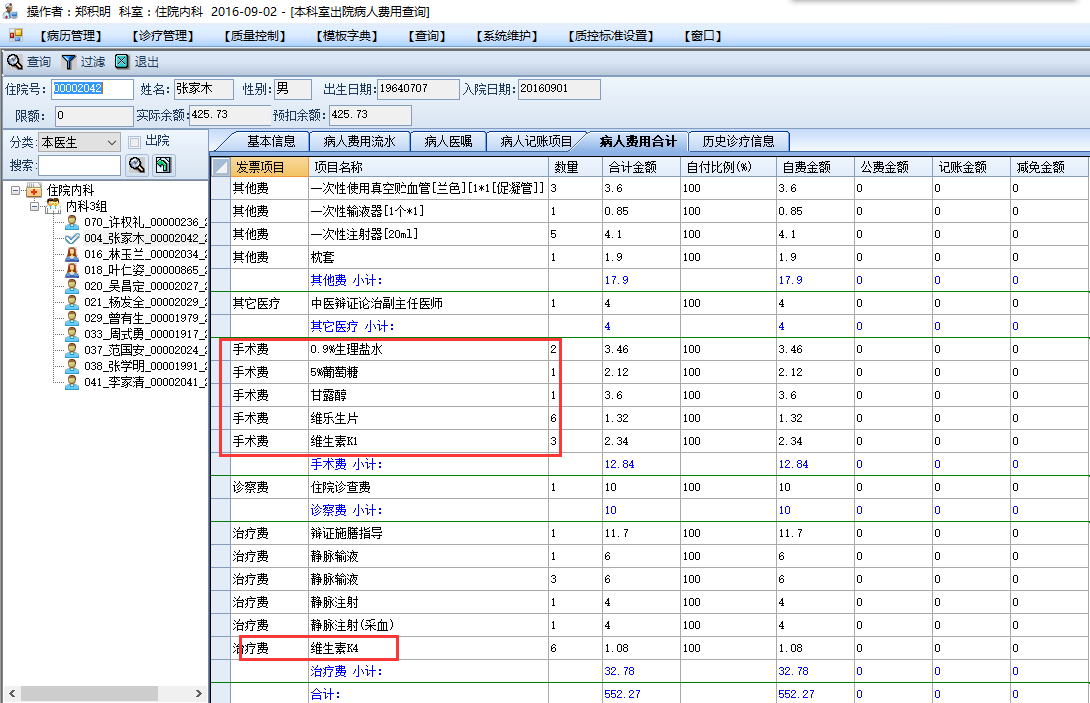Click the 合计金额 column header
Viewport: 1090px width, 703px height.
coord(641,167)
